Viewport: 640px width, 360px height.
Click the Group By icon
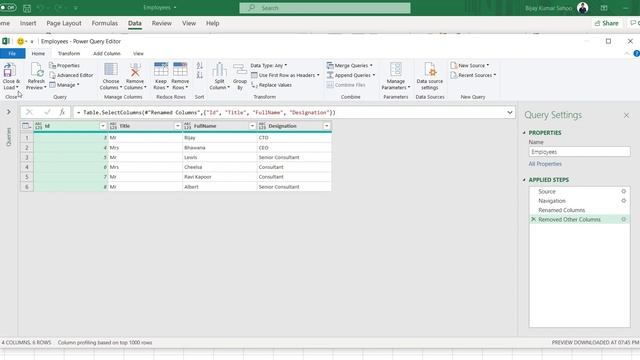[x=240, y=70]
